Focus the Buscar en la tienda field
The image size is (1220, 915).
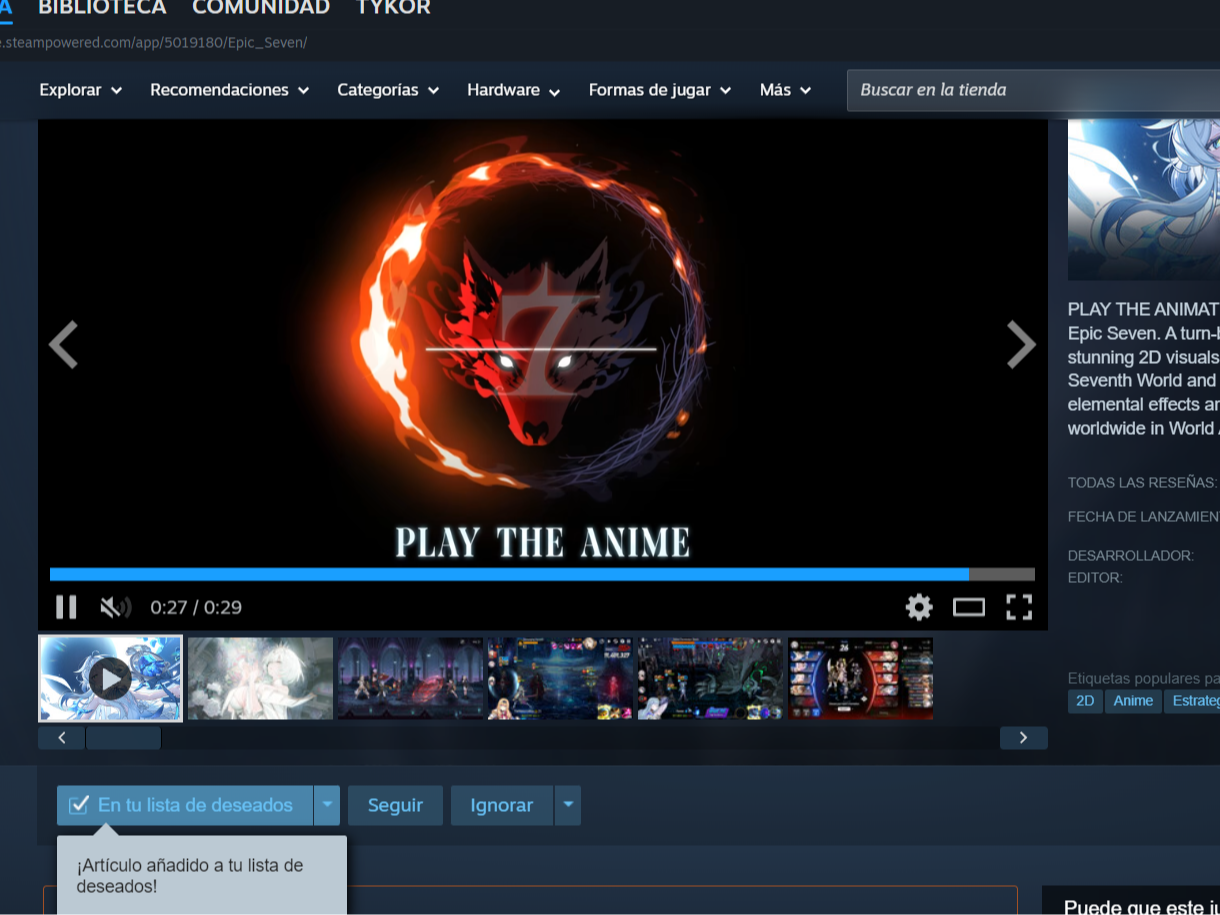(x=1033, y=90)
